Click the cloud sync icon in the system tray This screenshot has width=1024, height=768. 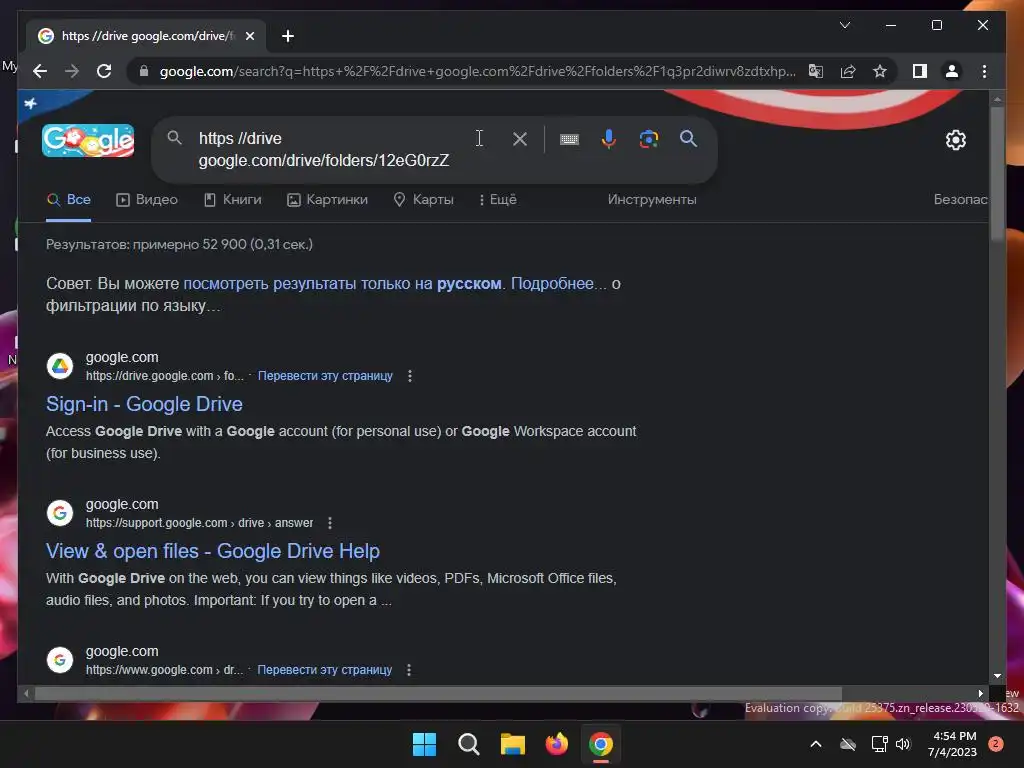point(848,744)
